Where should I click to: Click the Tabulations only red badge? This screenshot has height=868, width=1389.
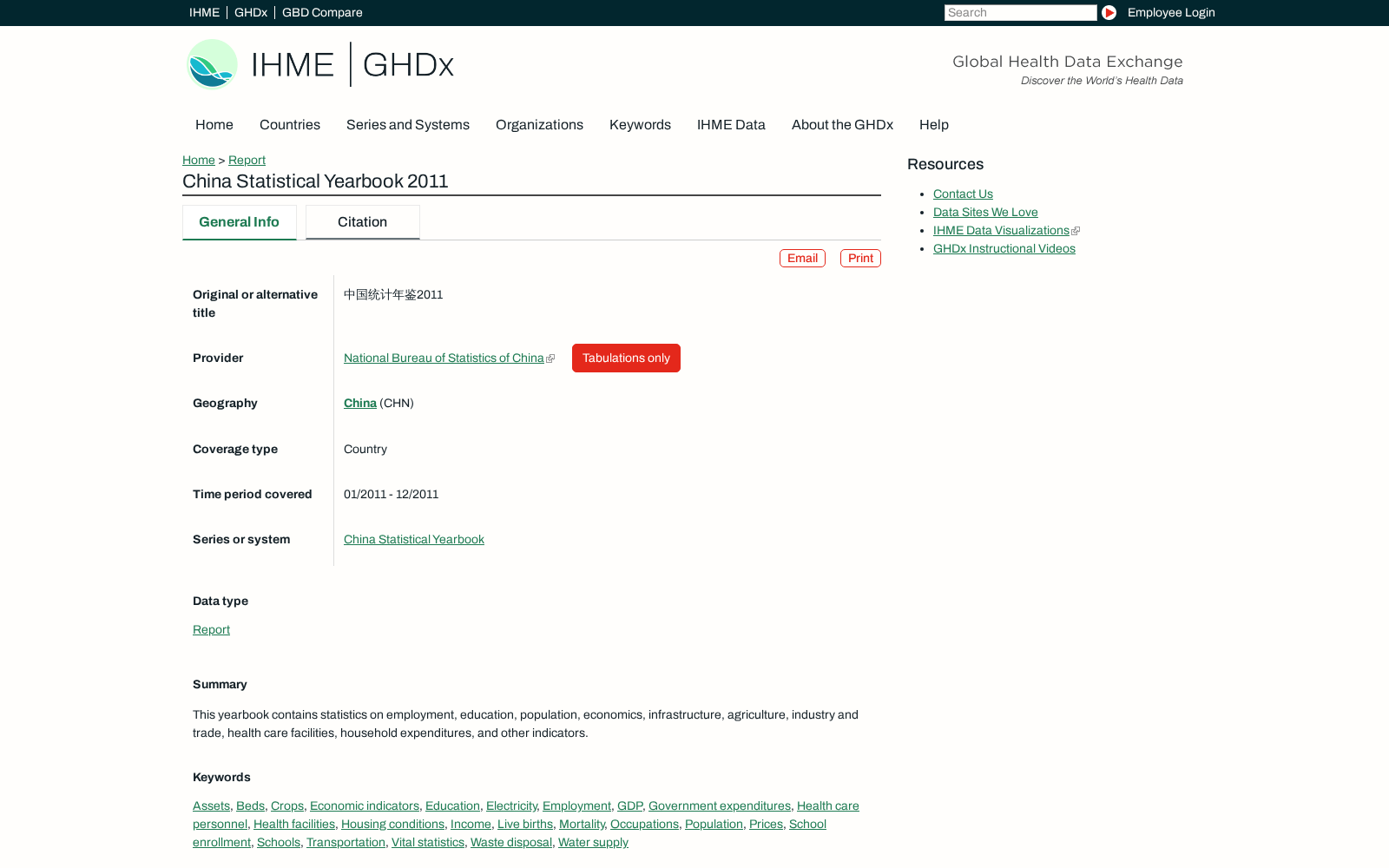[x=626, y=358]
